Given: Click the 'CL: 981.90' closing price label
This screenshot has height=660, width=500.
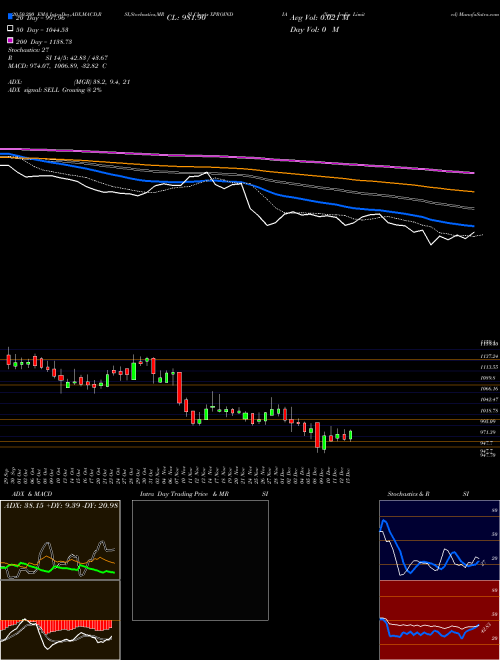Looking at the screenshot, I should tap(186, 18).
